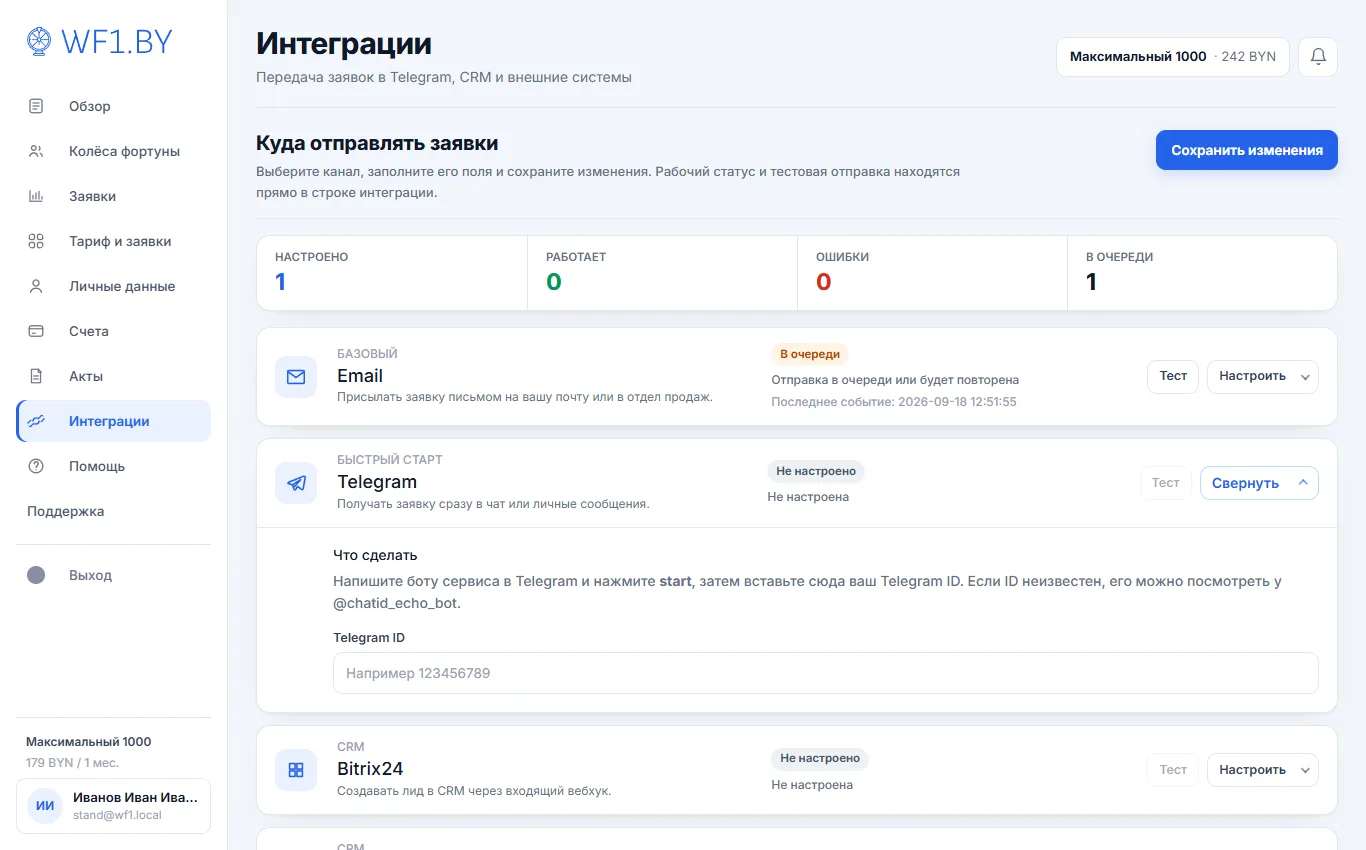Click Сохранить изменения button
1366x850 pixels.
tap(1247, 150)
